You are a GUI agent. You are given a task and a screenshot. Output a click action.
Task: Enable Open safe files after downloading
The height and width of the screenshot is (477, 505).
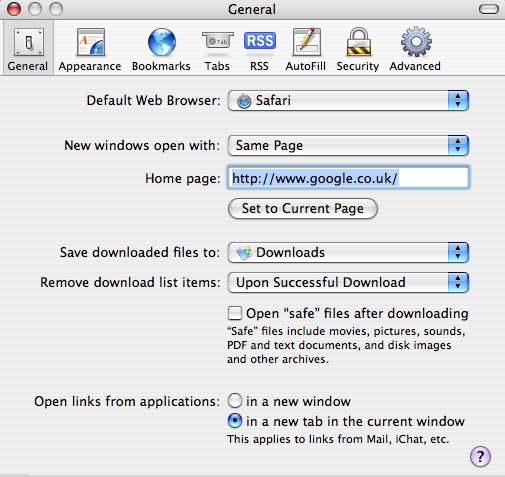tap(235, 313)
